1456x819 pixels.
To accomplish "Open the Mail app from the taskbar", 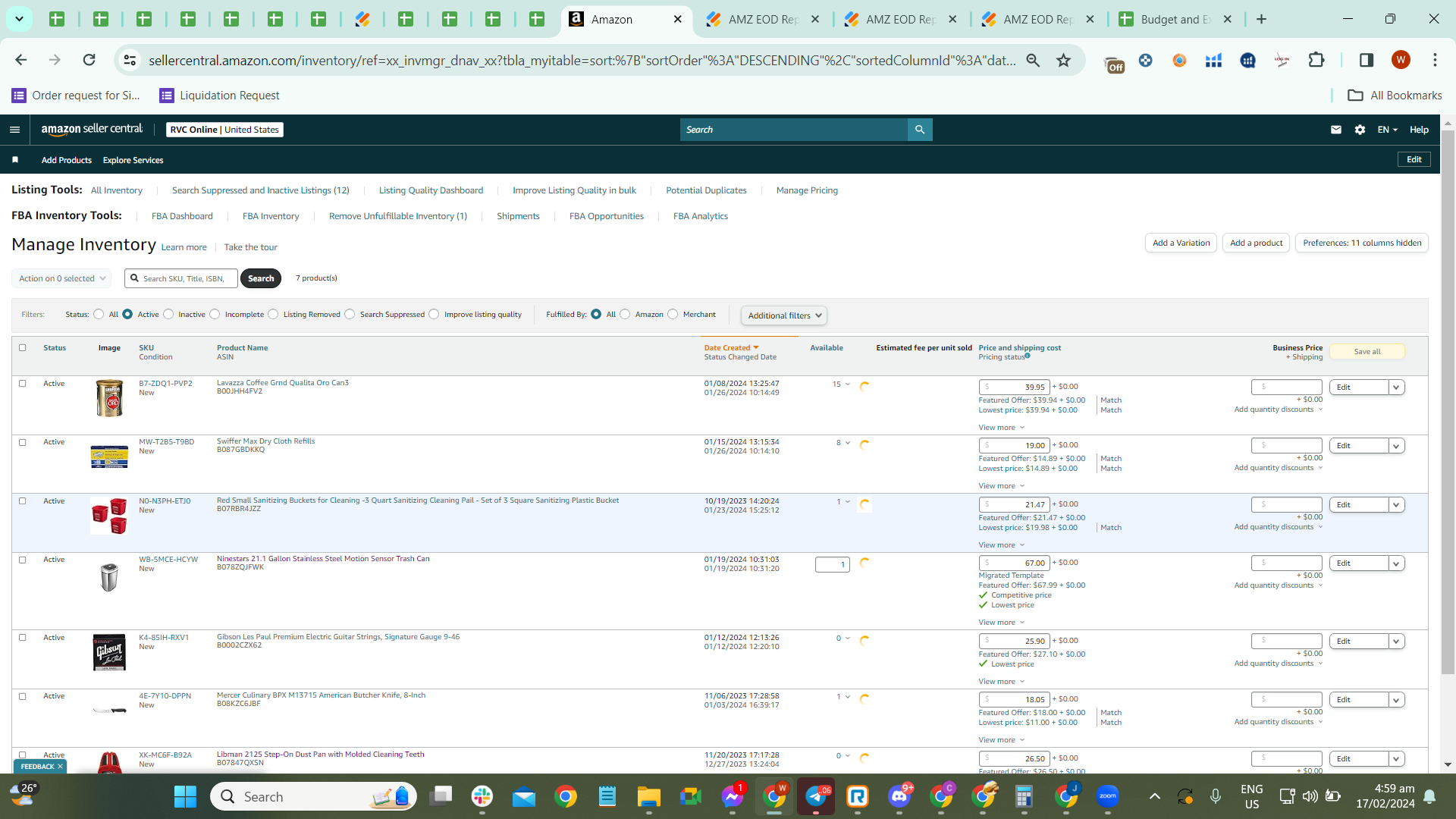I will coord(524,796).
